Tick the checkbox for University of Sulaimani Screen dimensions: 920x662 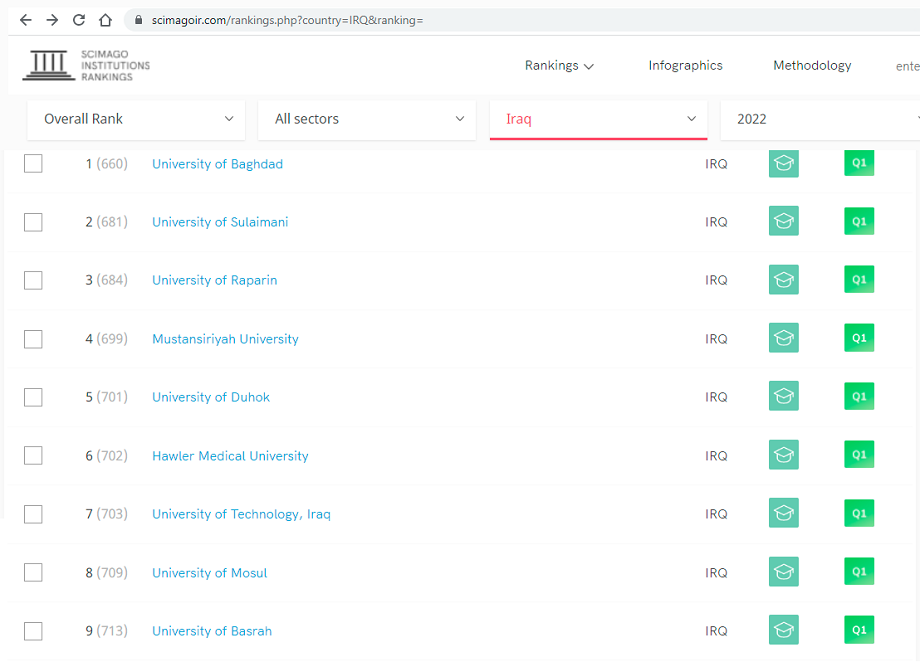(33, 222)
